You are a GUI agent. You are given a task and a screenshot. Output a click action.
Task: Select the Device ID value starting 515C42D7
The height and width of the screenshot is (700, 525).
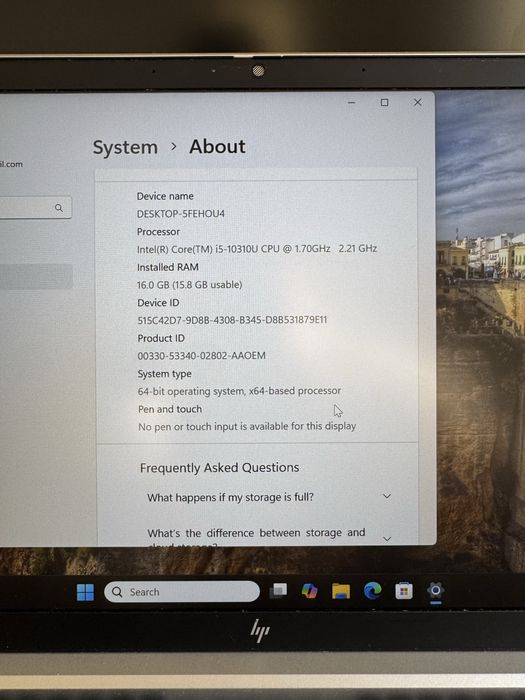(x=232, y=320)
